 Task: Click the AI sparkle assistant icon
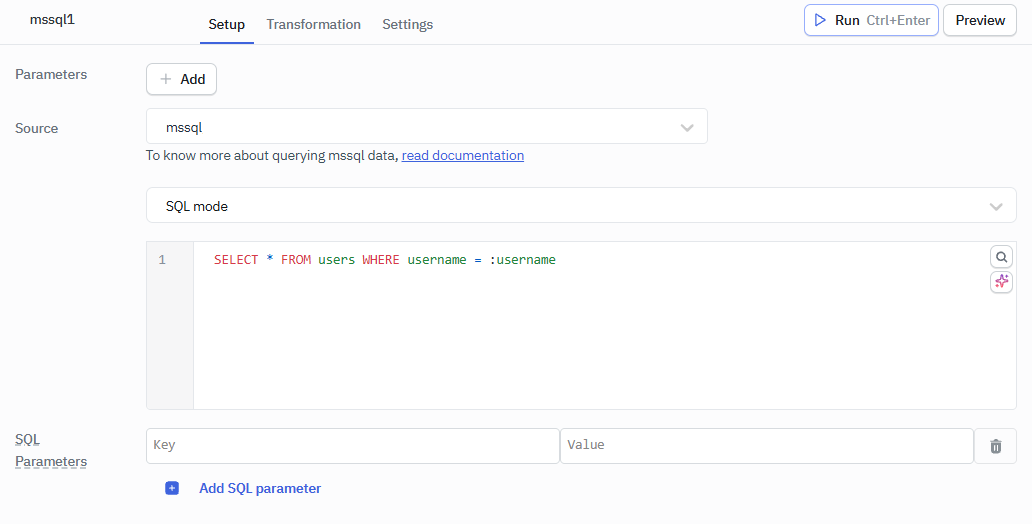click(x=1001, y=282)
